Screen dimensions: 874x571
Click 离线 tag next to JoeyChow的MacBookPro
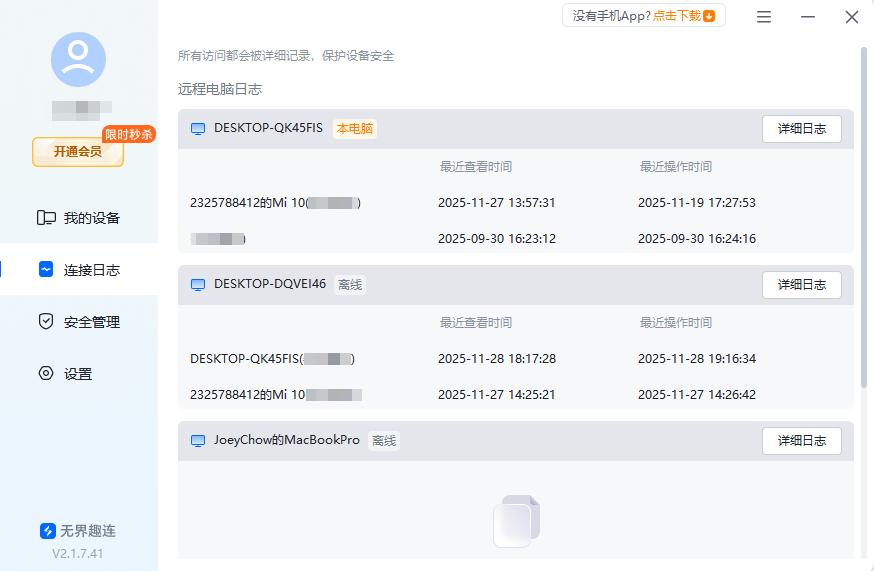[x=384, y=441]
